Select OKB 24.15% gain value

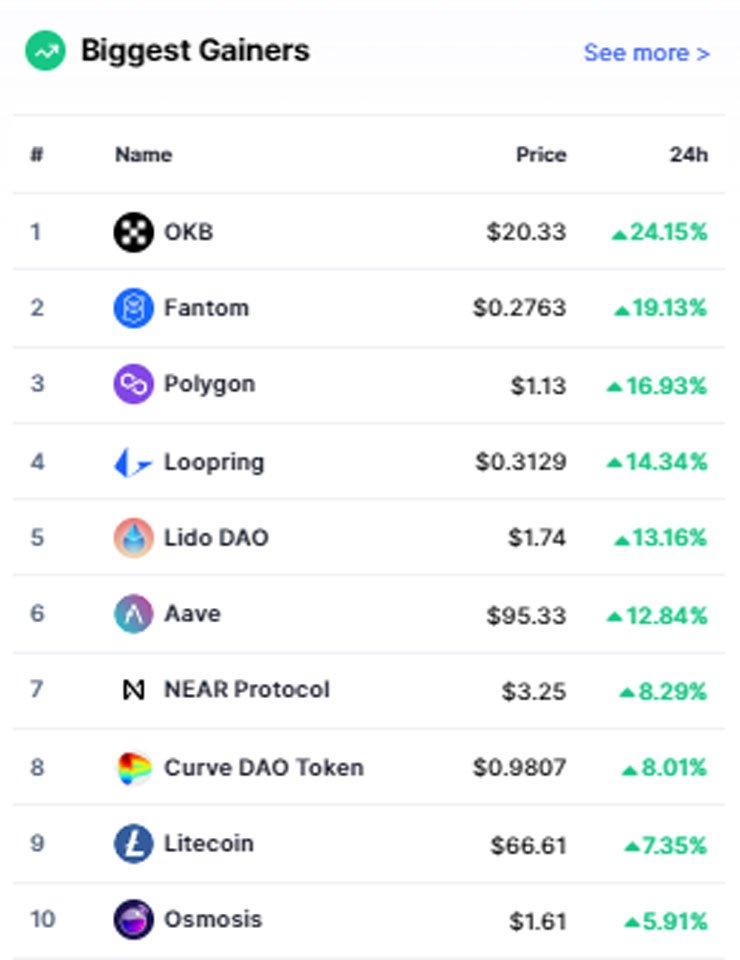tap(660, 232)
